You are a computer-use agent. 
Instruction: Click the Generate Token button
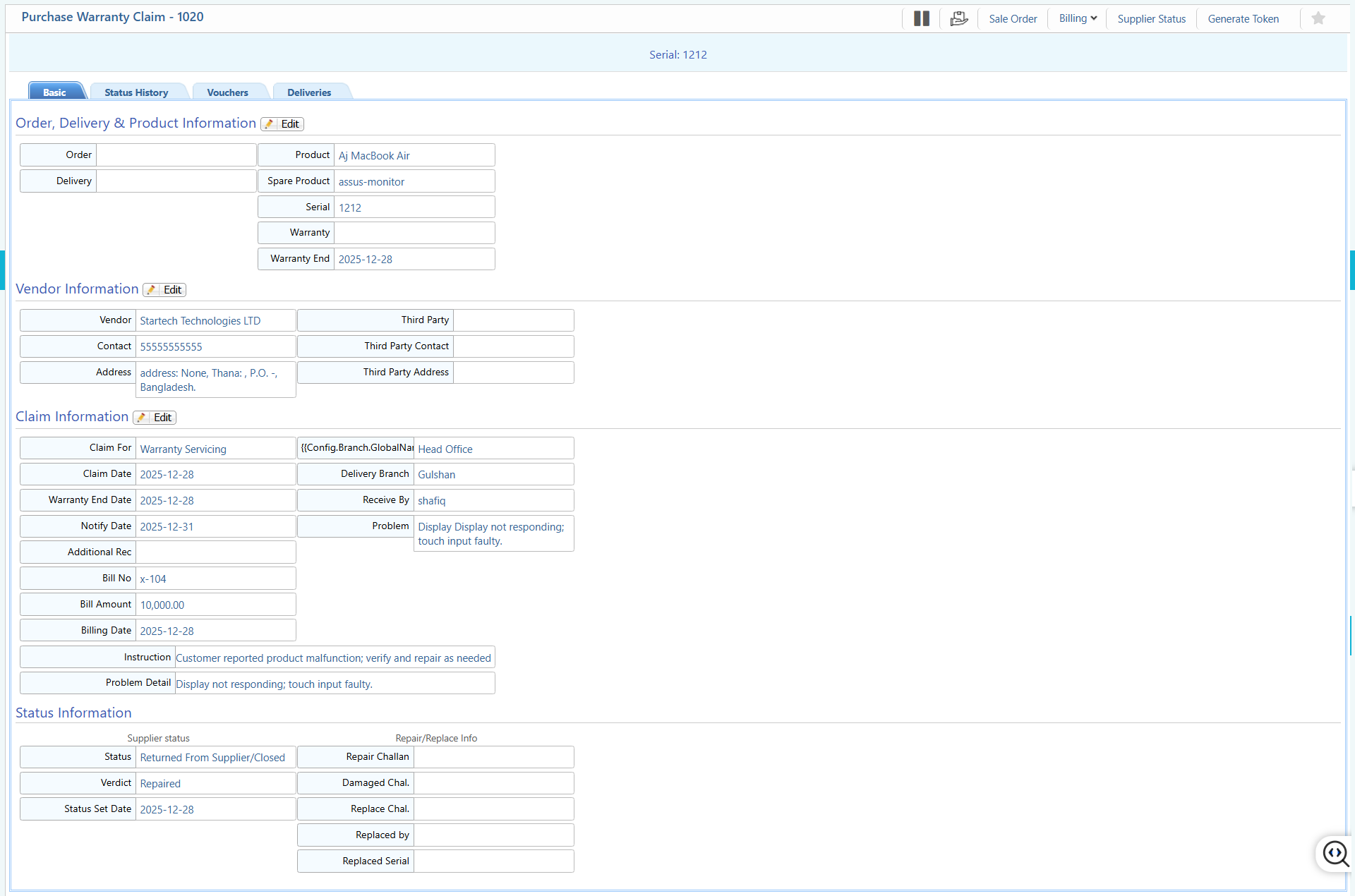[x=1243, y=19]
